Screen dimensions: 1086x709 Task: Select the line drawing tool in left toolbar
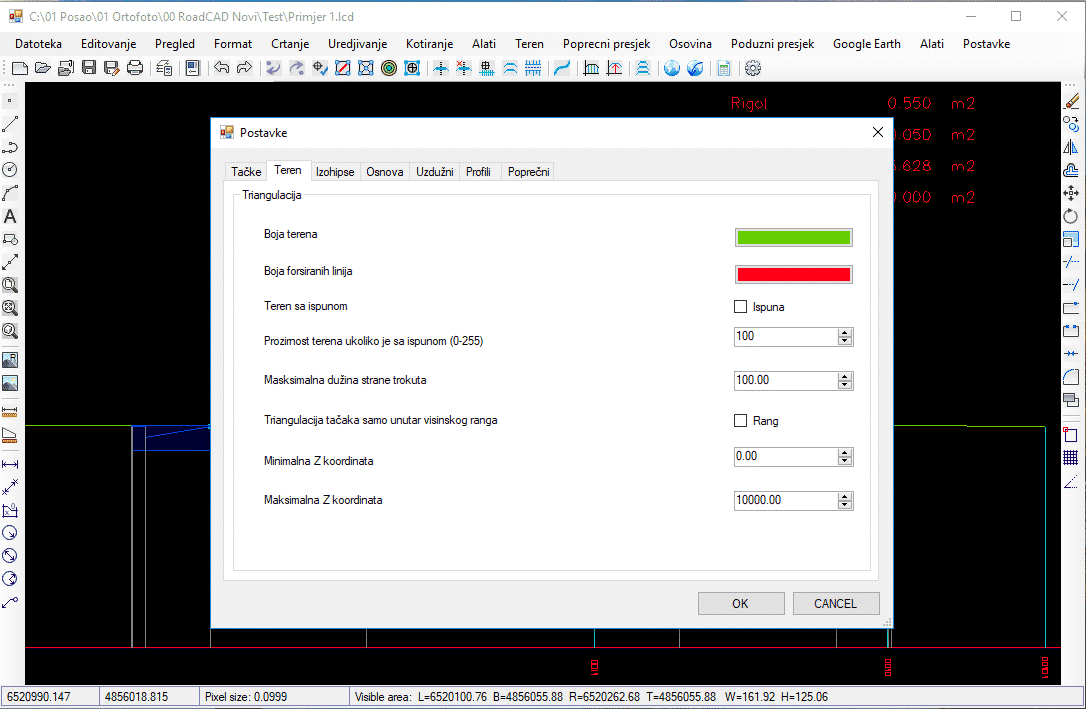point(10,124)
